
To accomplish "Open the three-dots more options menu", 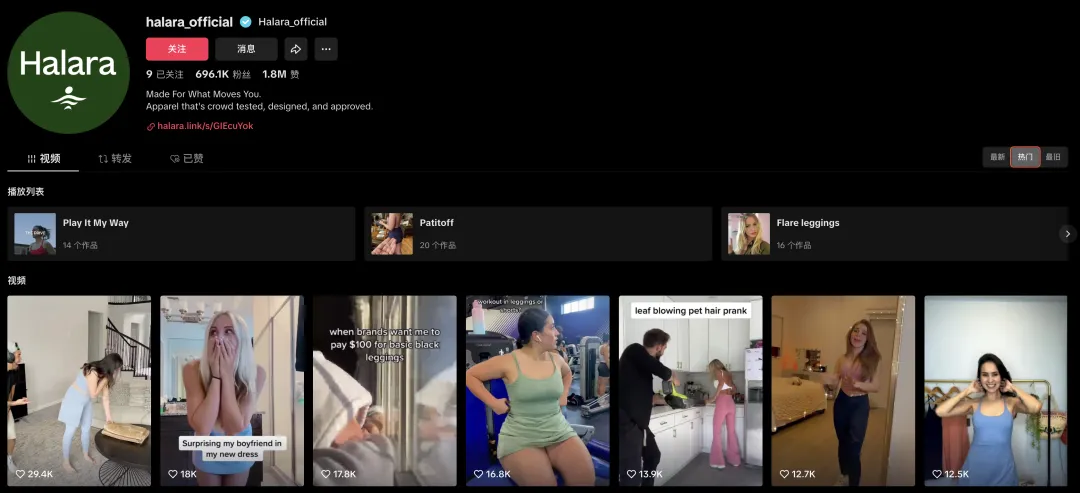I will coord(326,49).
